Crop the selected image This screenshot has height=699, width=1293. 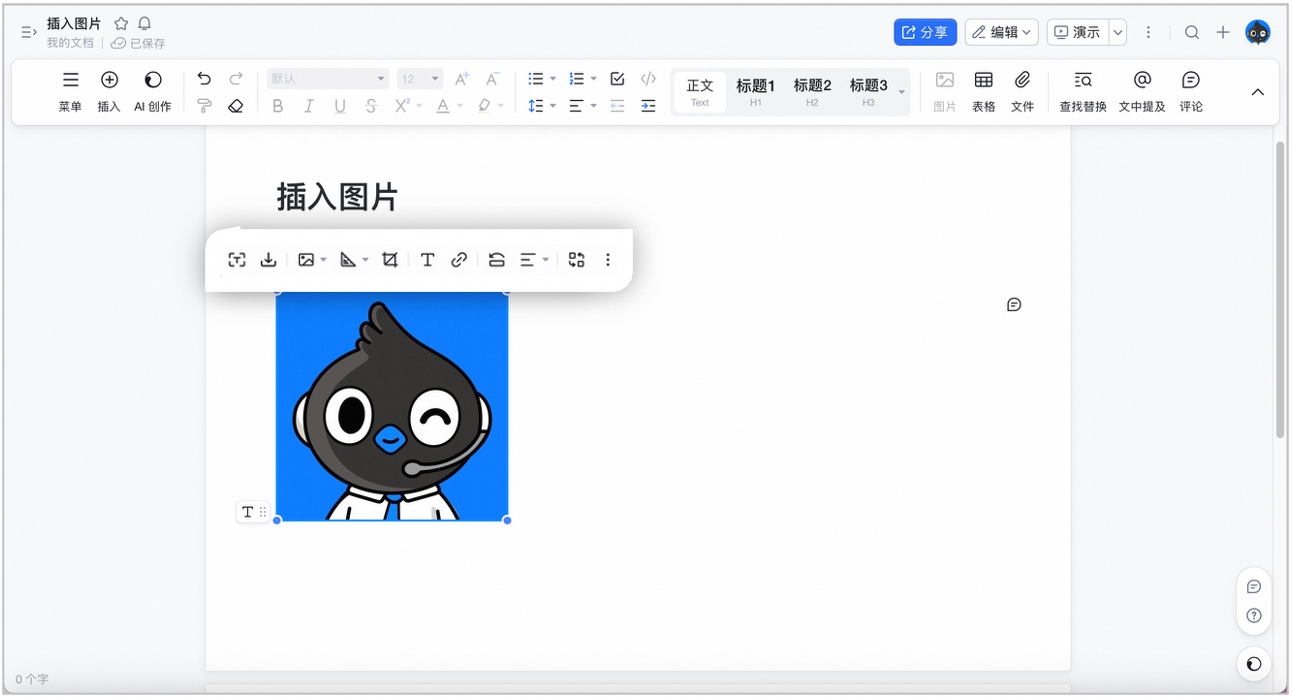point(390,260)
